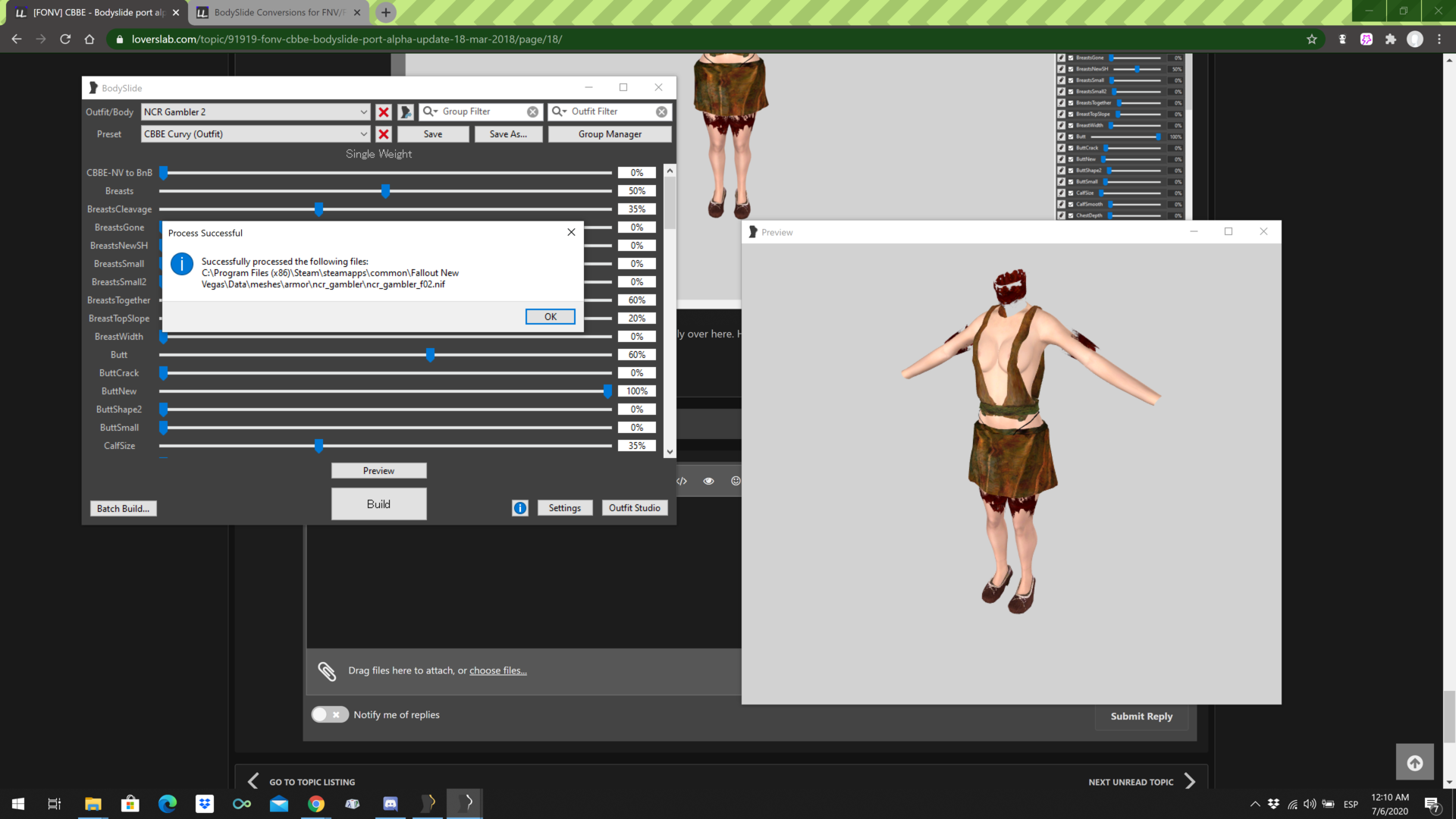Screen dimensions: 1456x819
Task: Close the BodySlide Conversions for FNV tab
Action: point(357,13)
